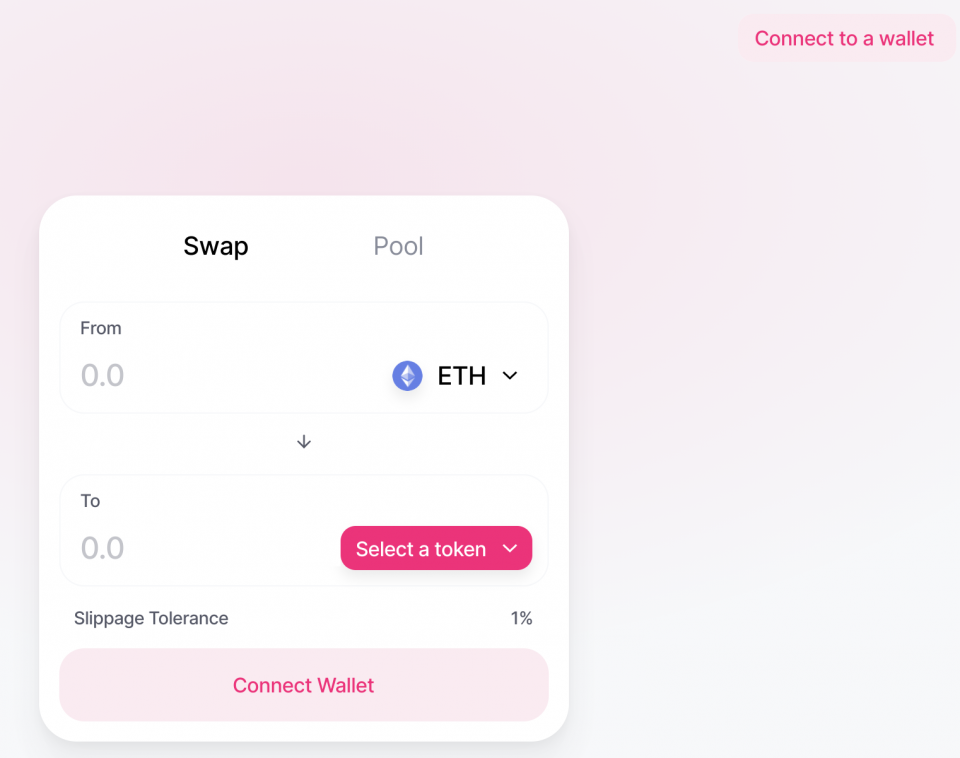Click the 1% slippage value
Viewport: 960px width, 758px height.
[521, 618]
